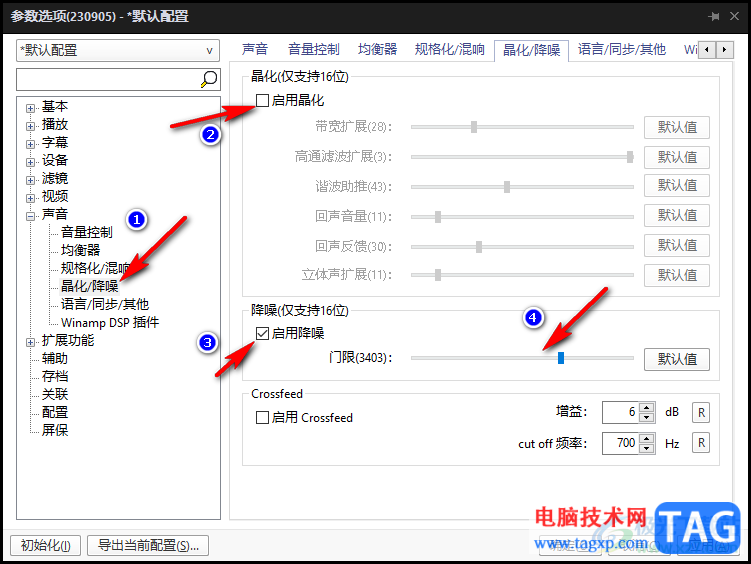The image size is (751, 564).
Task: Pin the settings window with pin icon
Action: coord(714,16)
